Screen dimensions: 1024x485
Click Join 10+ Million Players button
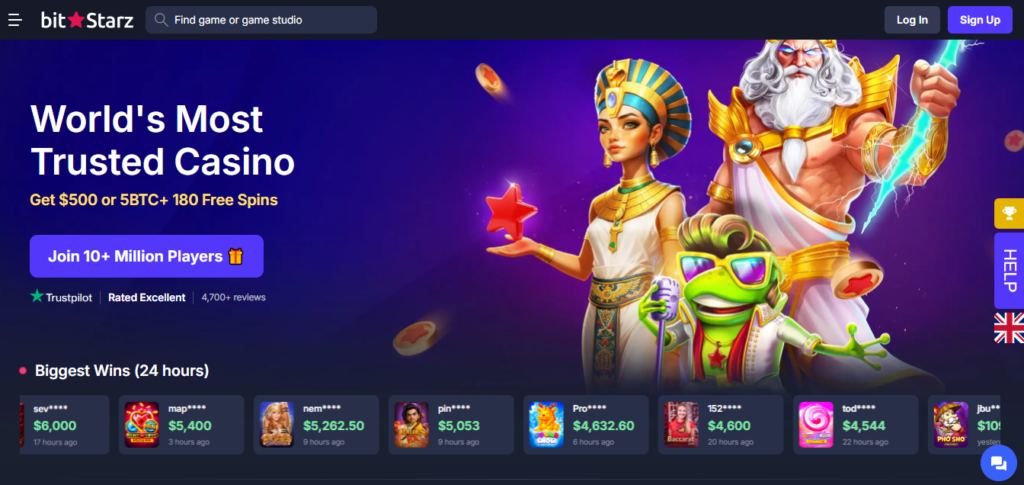(146, 256)
